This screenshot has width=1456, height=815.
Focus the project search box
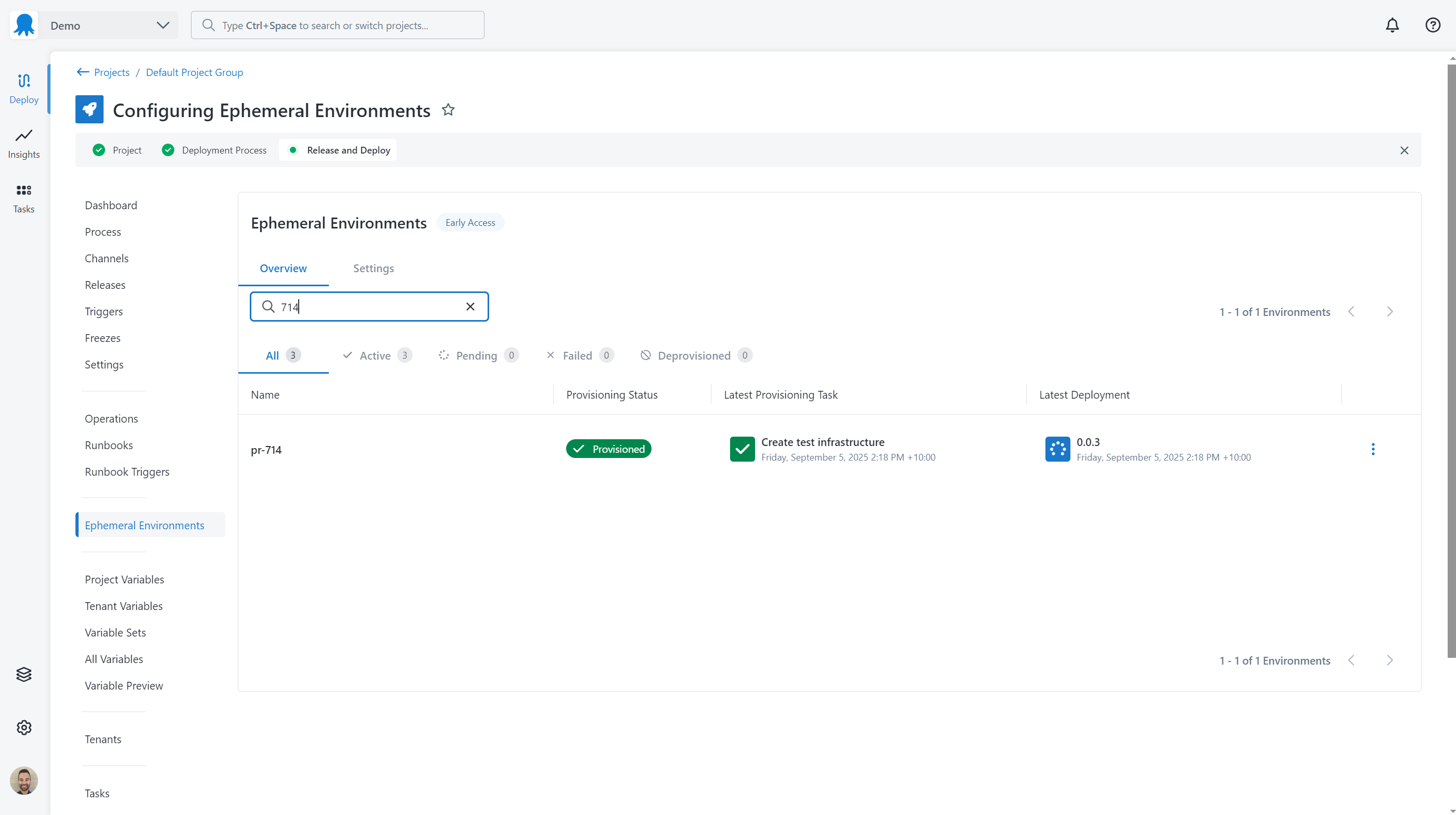pyautogui.click(x=337, y=26)
